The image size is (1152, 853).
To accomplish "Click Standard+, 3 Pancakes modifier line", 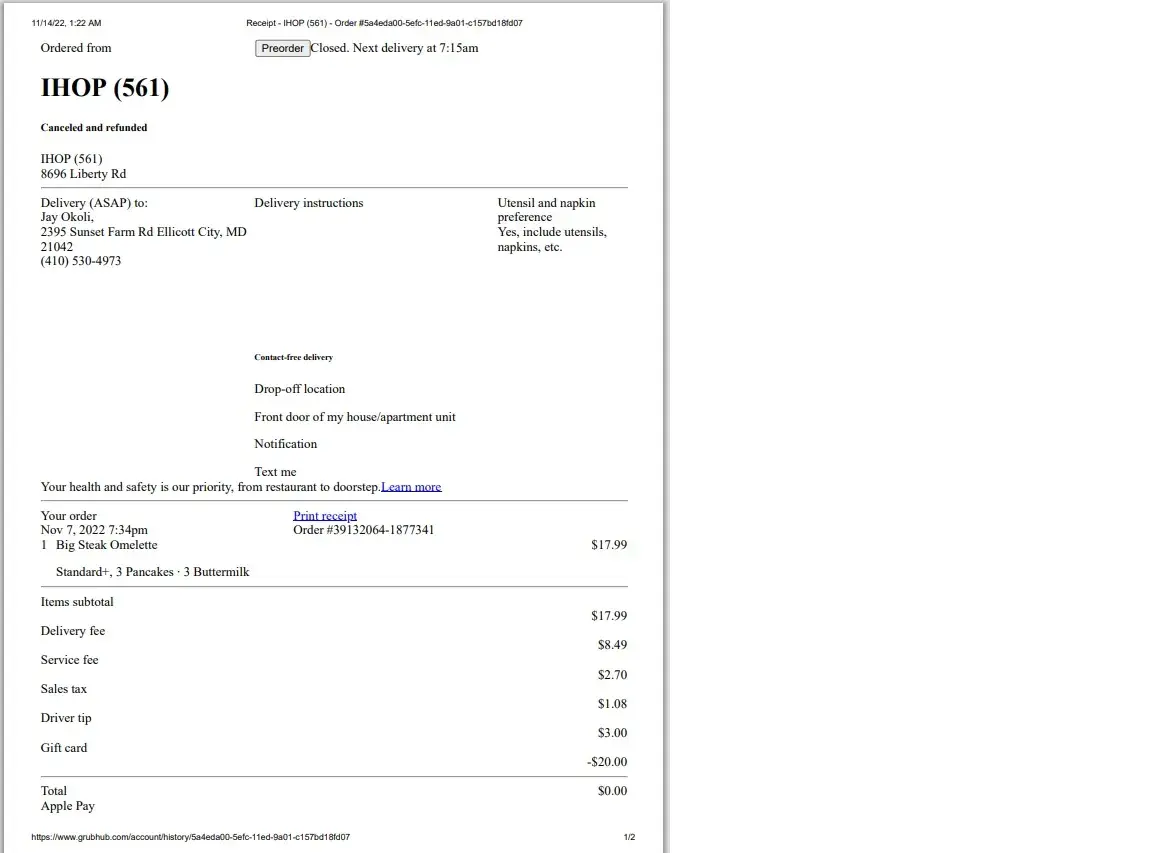I will (x=153, y=572).
